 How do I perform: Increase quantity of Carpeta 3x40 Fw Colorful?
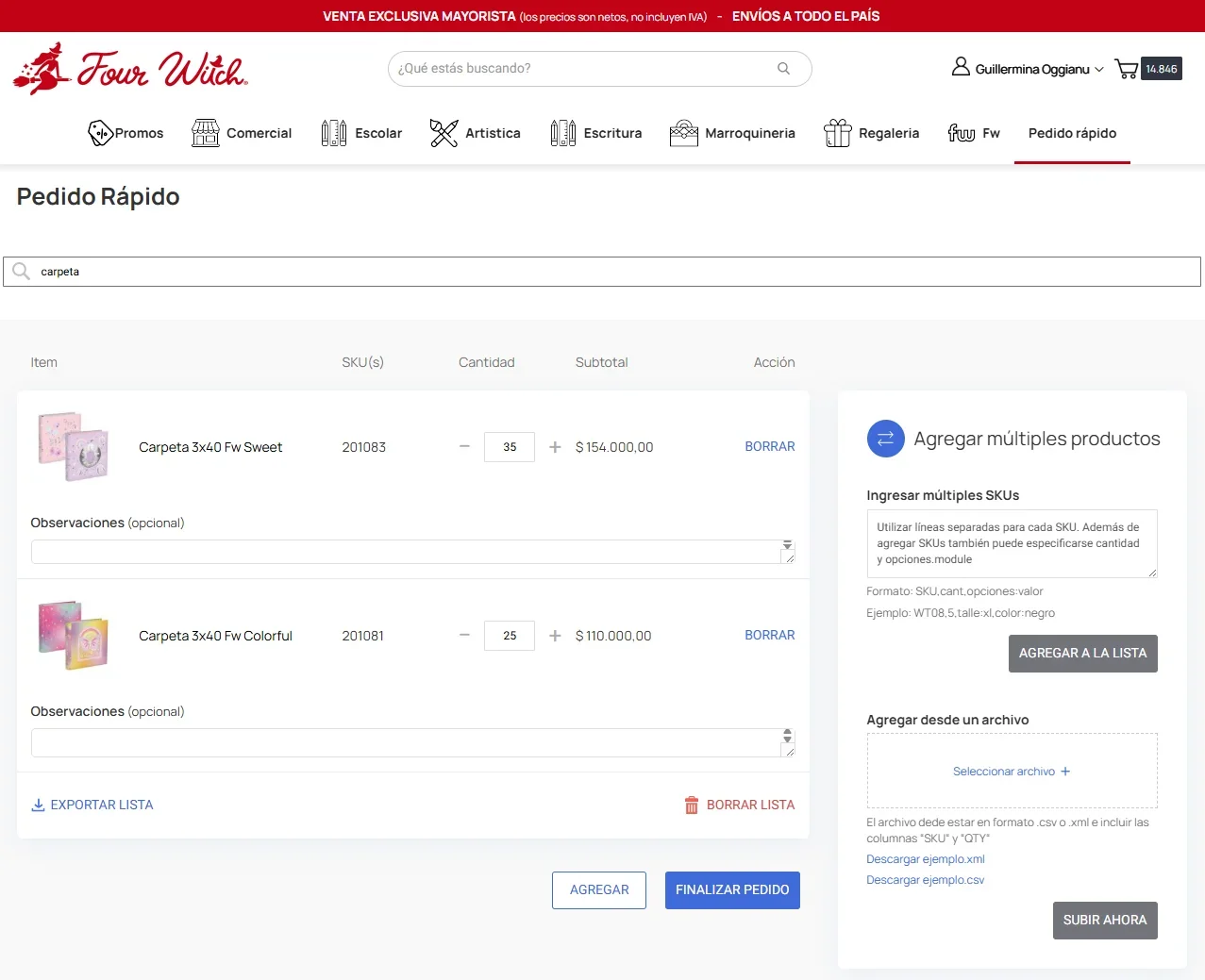pyautogui.click(x=555, y=636)
